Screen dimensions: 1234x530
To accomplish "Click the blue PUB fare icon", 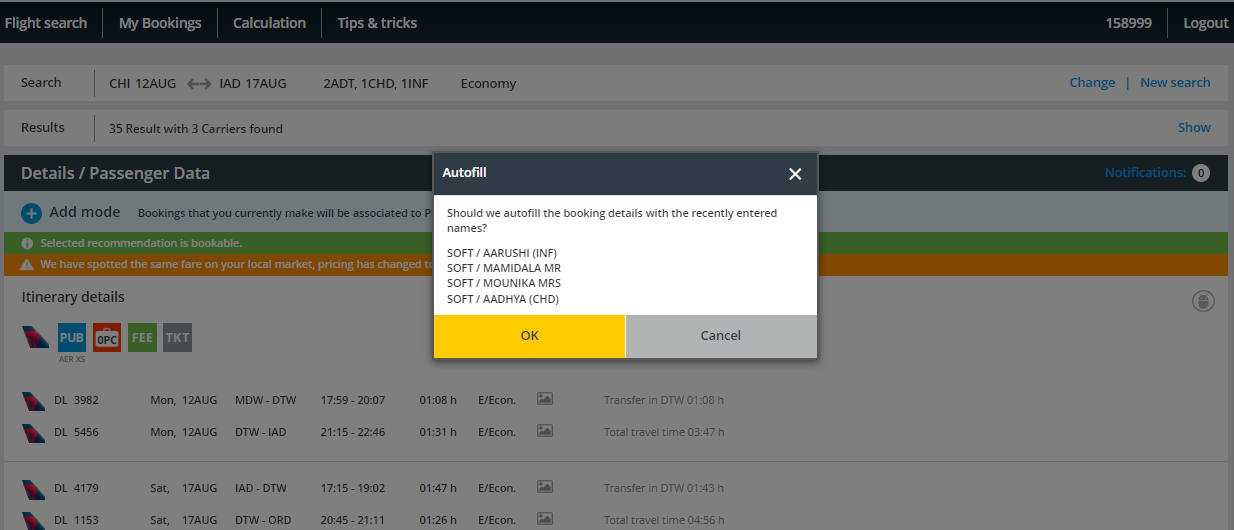I will click(x=72, y=338).
